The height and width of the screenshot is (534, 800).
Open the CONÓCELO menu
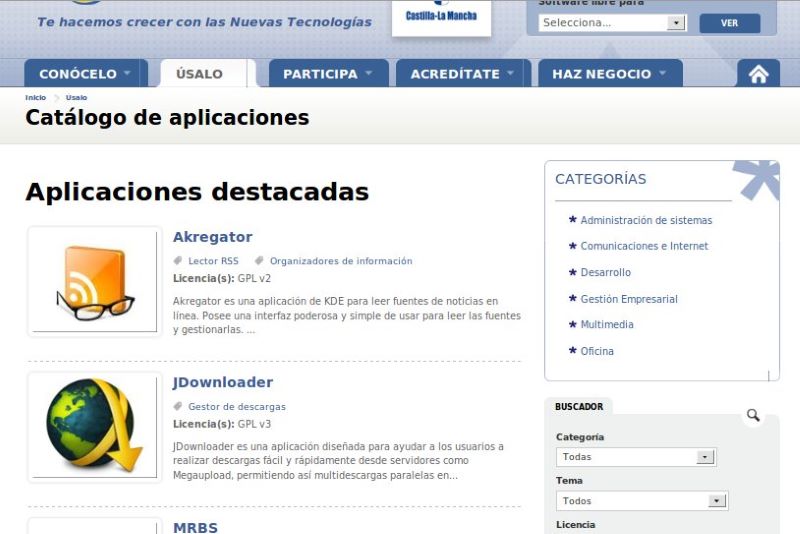coord(86,73)
